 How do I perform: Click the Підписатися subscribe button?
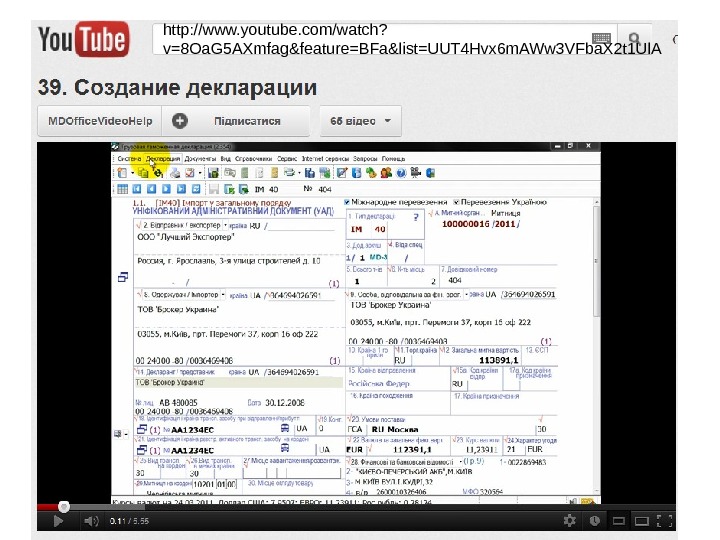[x=236, y=121]
